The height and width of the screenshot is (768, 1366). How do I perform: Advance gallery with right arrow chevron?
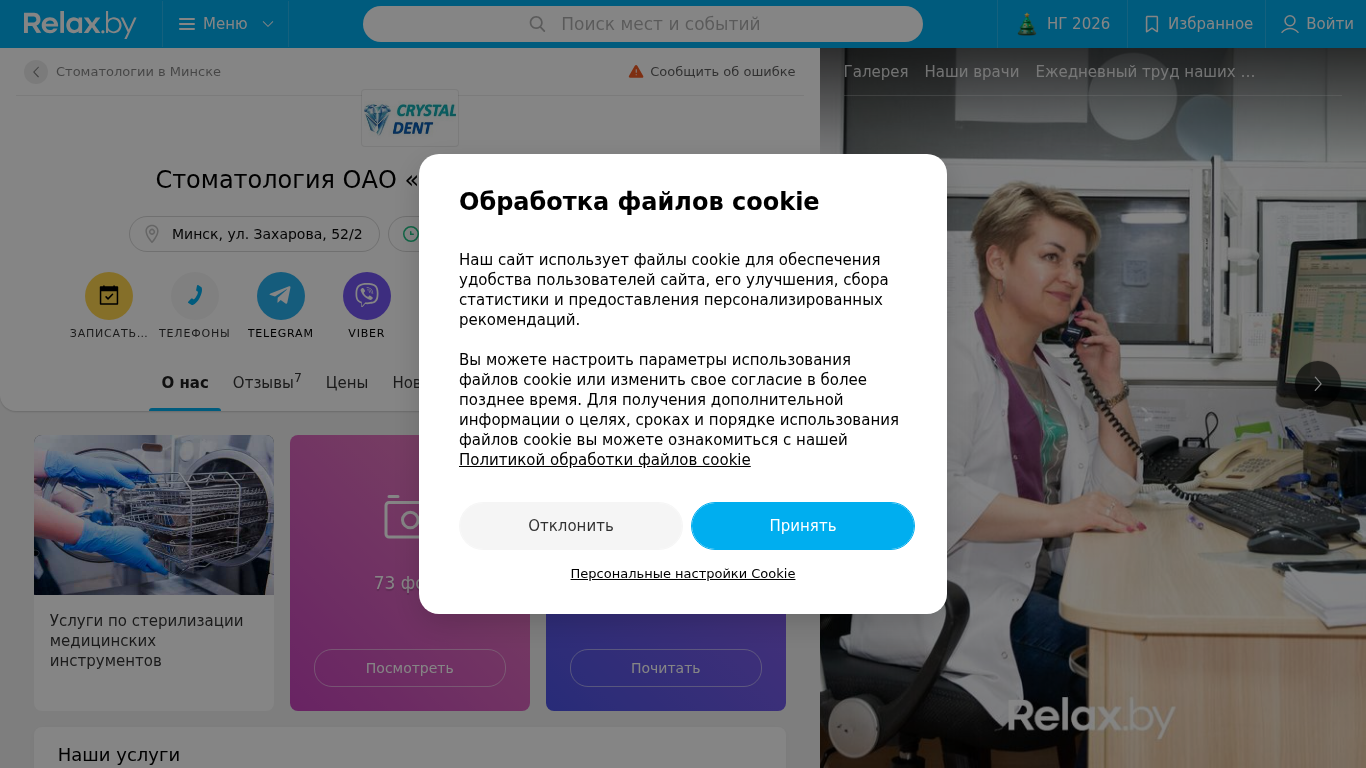pyautogui.click(x=1318, y=384)
